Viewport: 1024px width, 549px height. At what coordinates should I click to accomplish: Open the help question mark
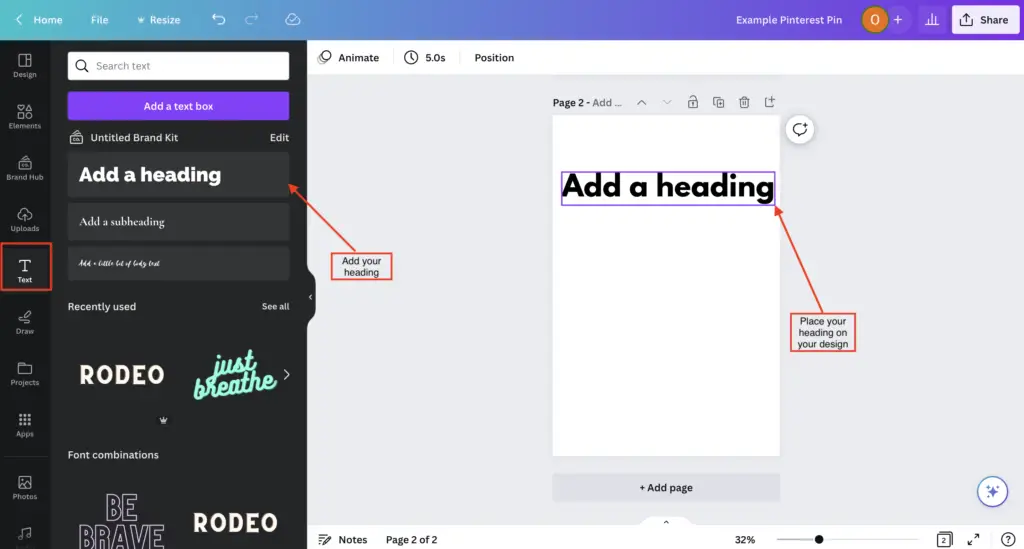(1008, 539)
